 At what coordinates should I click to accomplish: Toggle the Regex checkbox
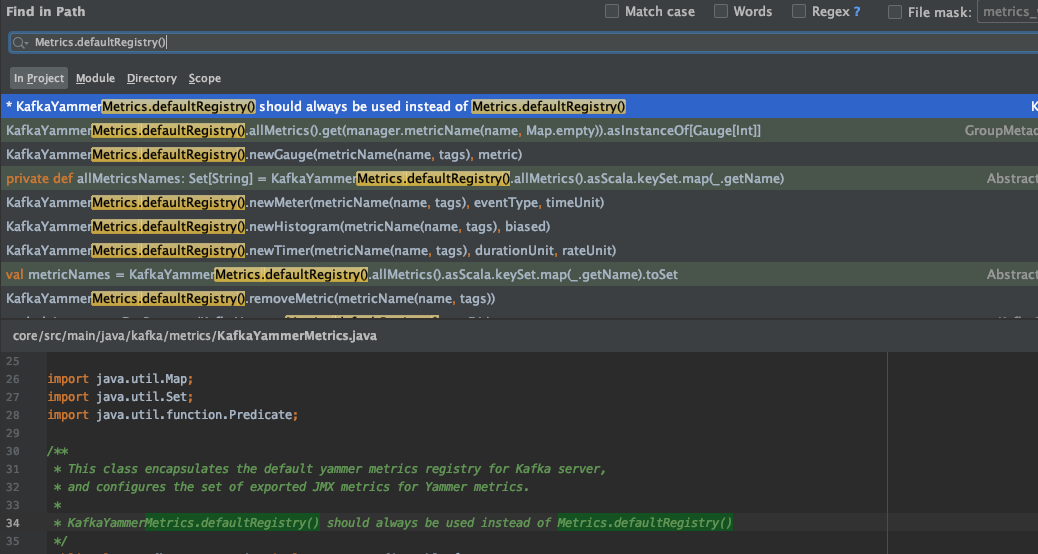click(799, 12)
